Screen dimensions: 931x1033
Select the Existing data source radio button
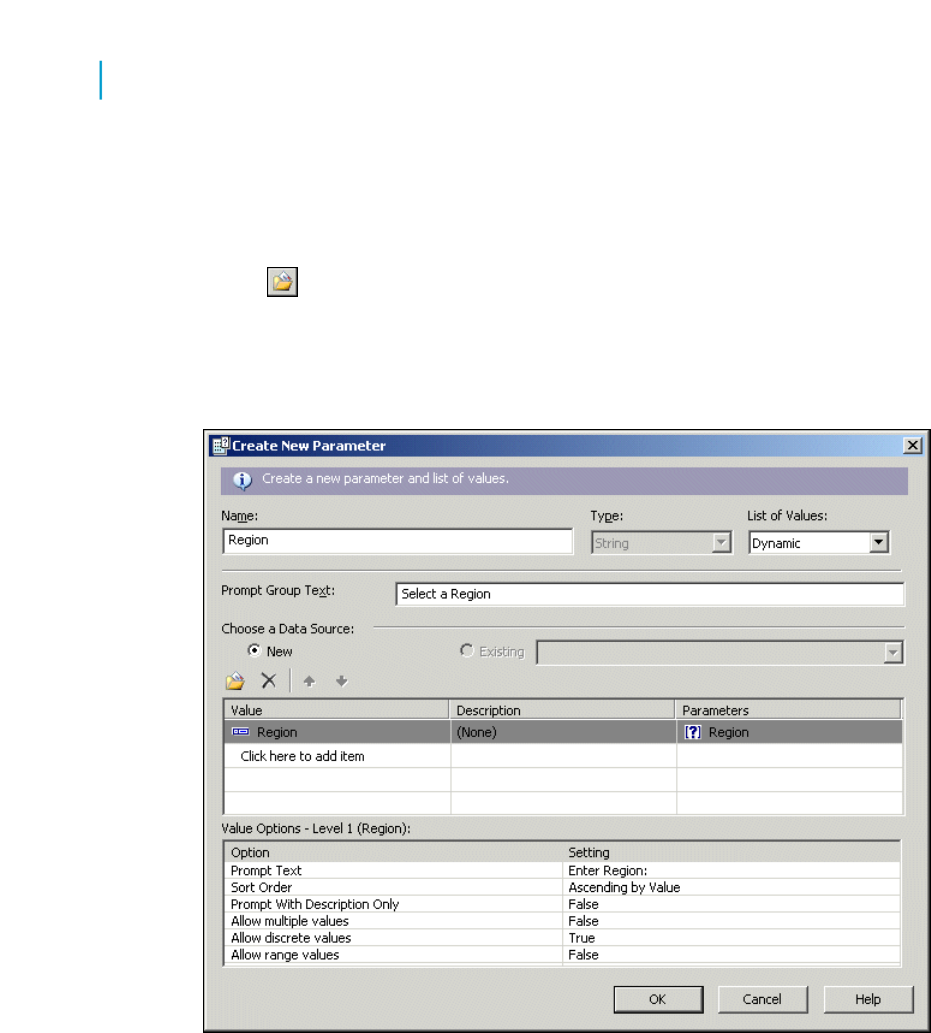[x=466, y=650]
